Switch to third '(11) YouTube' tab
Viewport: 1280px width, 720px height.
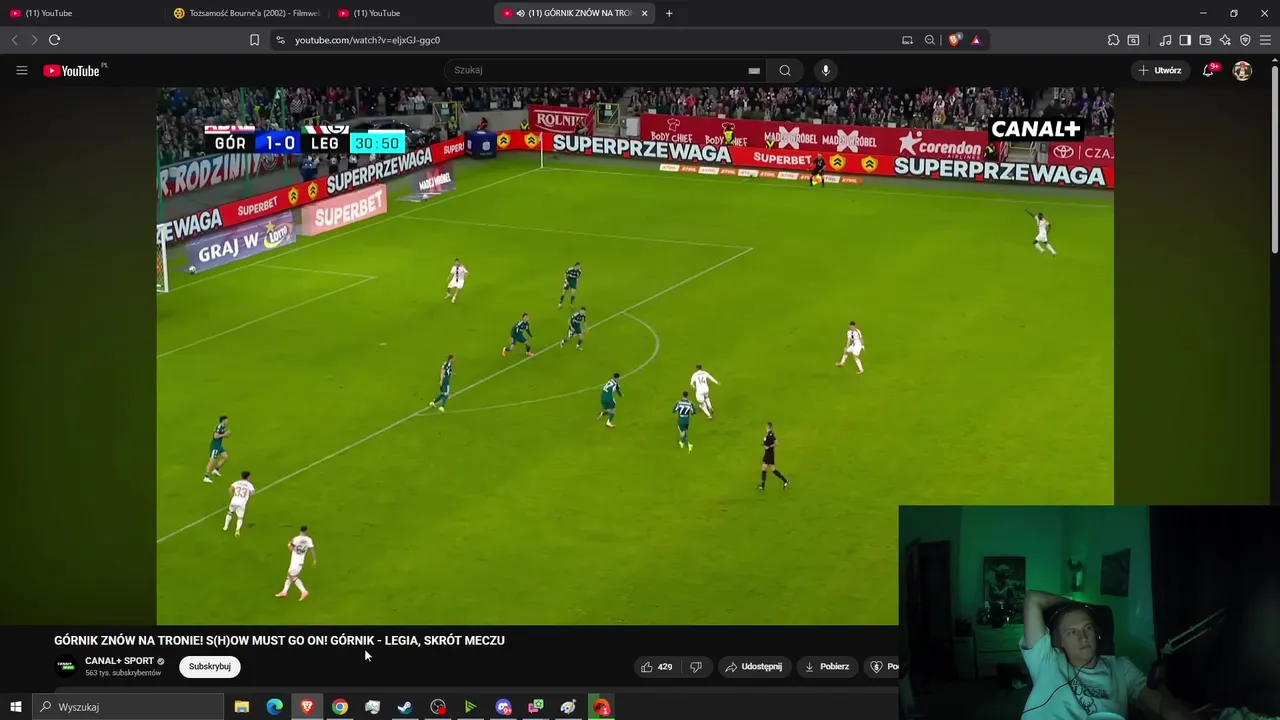coord(410,13)
